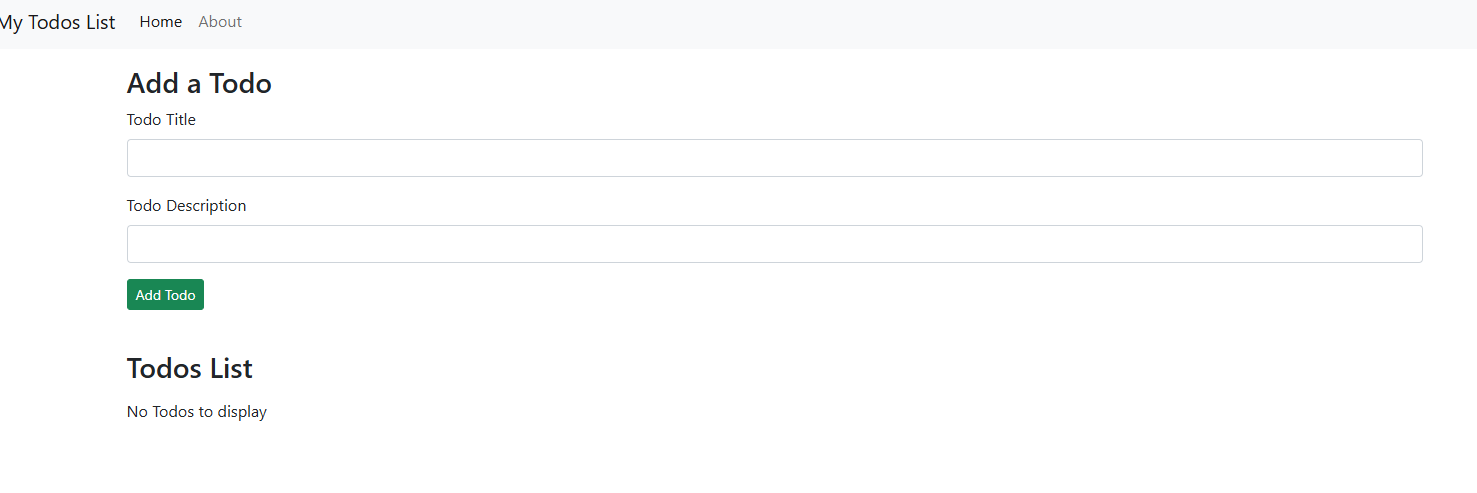The height and width of the screenshot is (493, 1477).
Task: Open the About page from navbar
Action: (x=220, y=22)
